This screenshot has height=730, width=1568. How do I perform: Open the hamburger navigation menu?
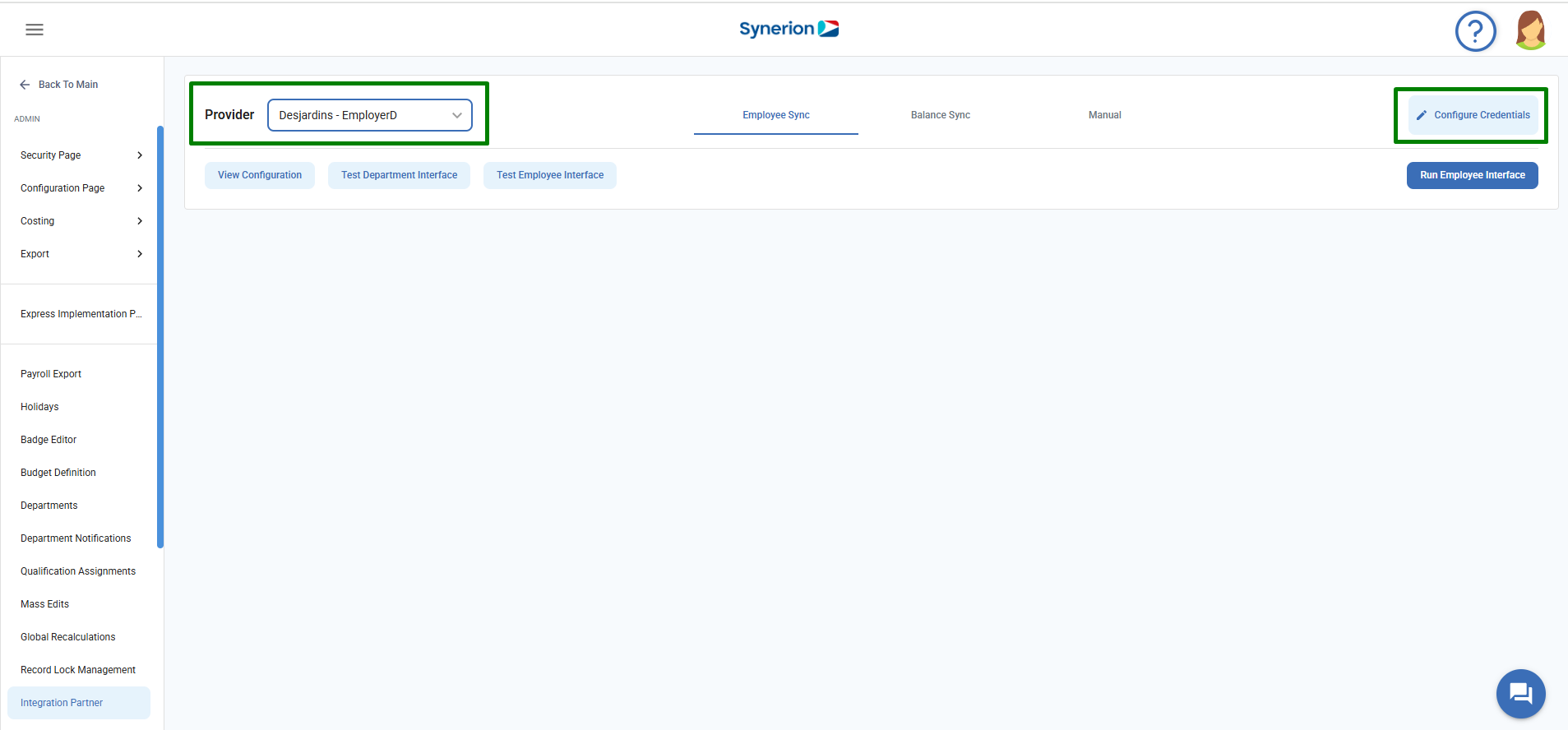pos(35,30)
